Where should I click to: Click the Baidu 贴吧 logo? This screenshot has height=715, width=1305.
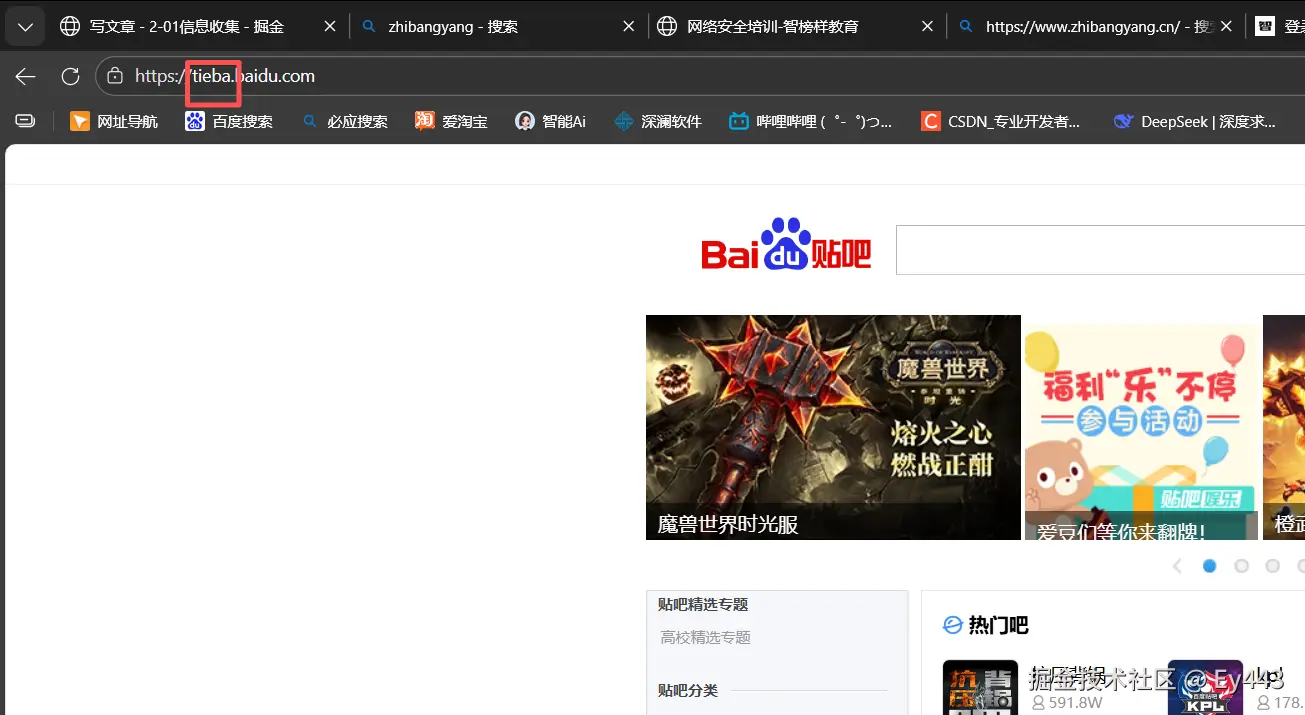click(x=786, y=246)
